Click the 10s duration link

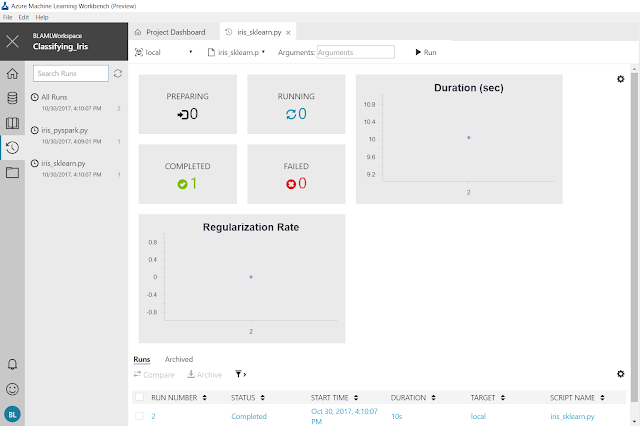[397, 416]
